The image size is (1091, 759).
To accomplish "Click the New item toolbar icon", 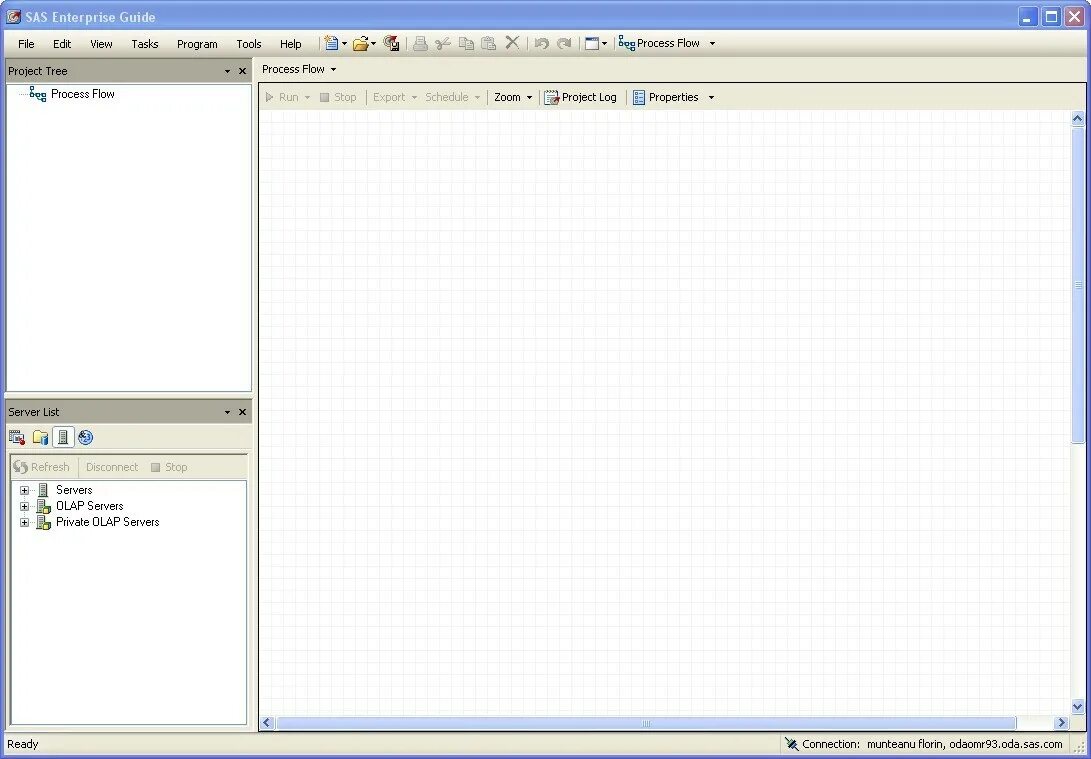I will coord(331,43).
